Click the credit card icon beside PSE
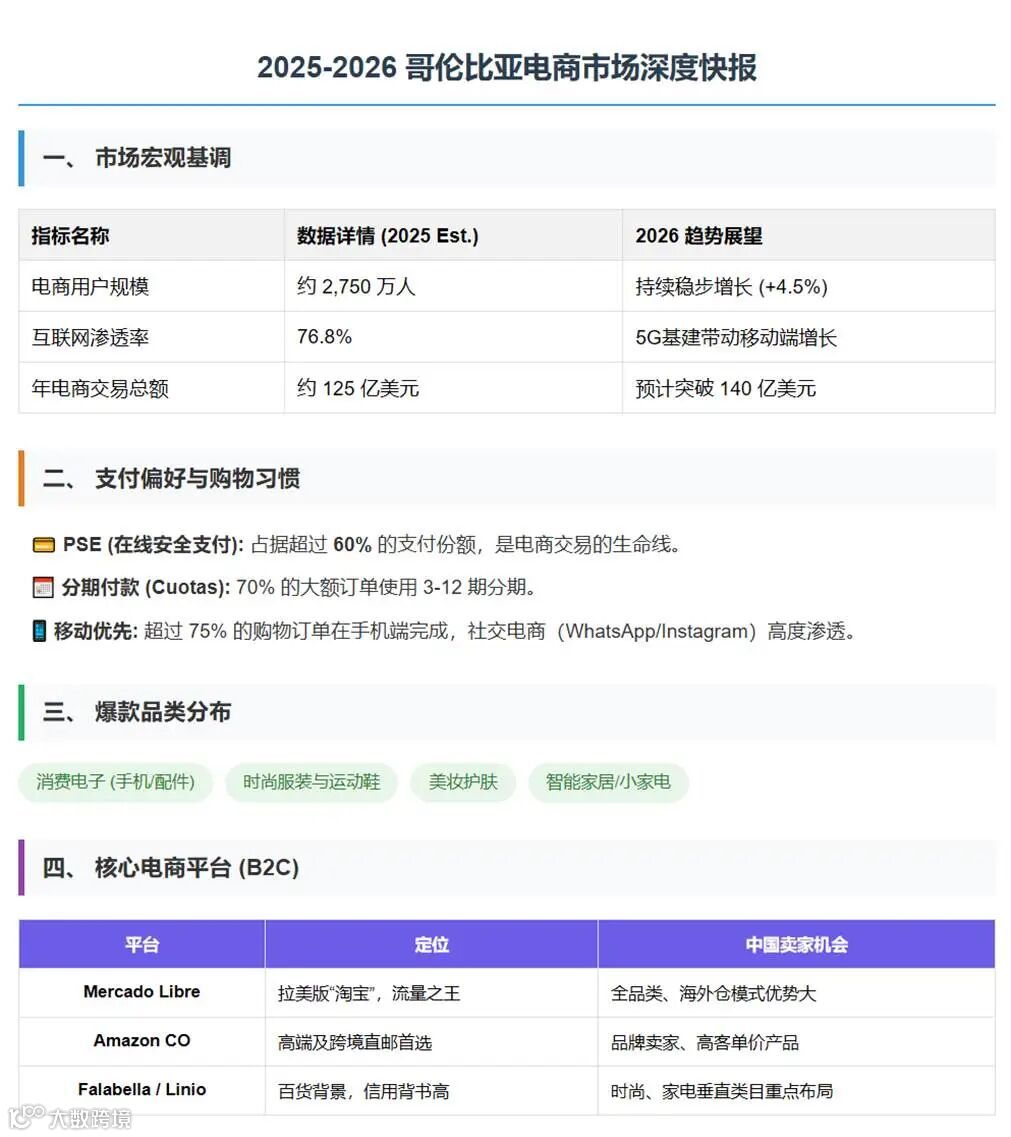1011x1137 pixels. tap(44, 545)
